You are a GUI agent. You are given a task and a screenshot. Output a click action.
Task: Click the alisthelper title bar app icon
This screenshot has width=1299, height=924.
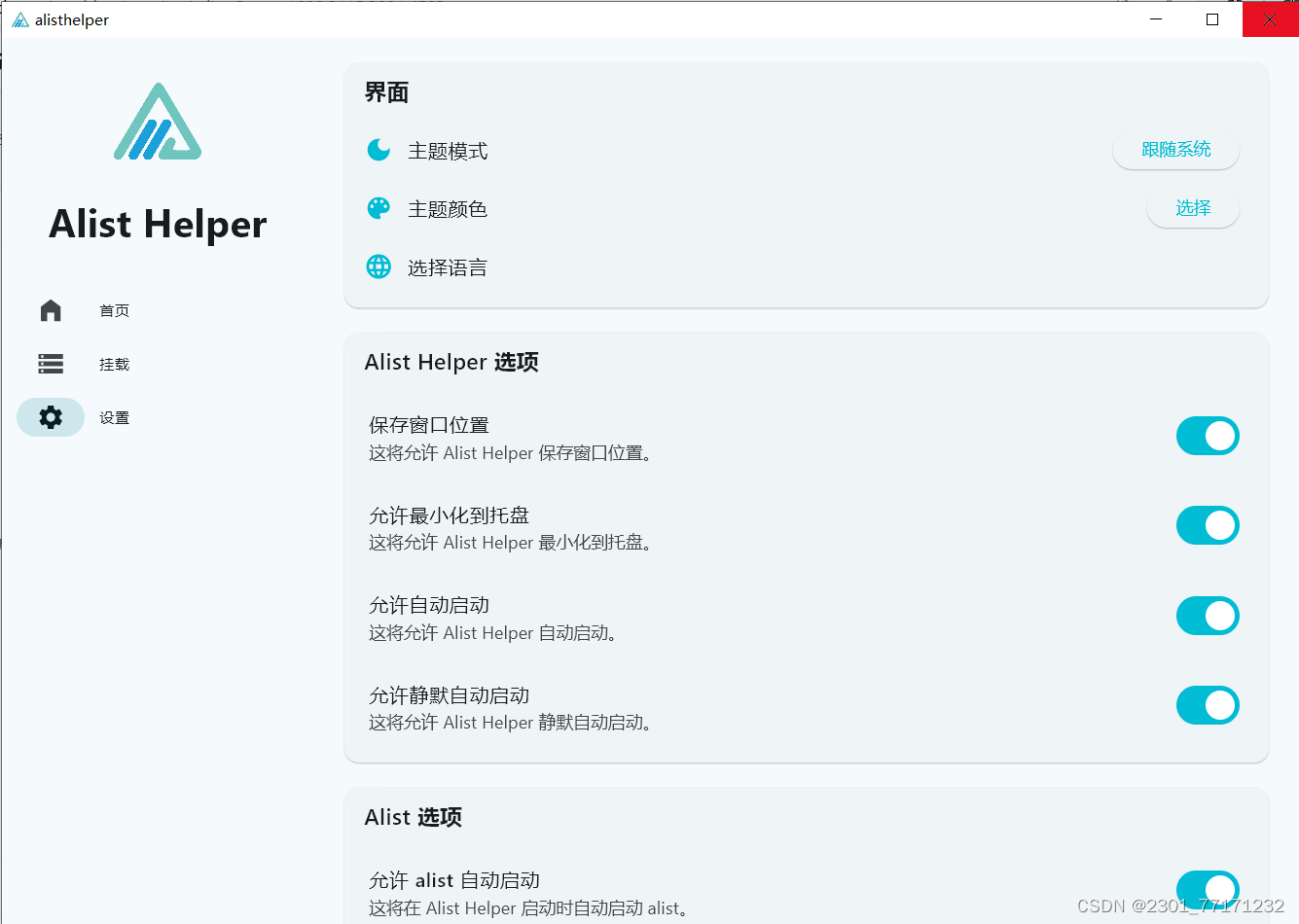(20, 19)
